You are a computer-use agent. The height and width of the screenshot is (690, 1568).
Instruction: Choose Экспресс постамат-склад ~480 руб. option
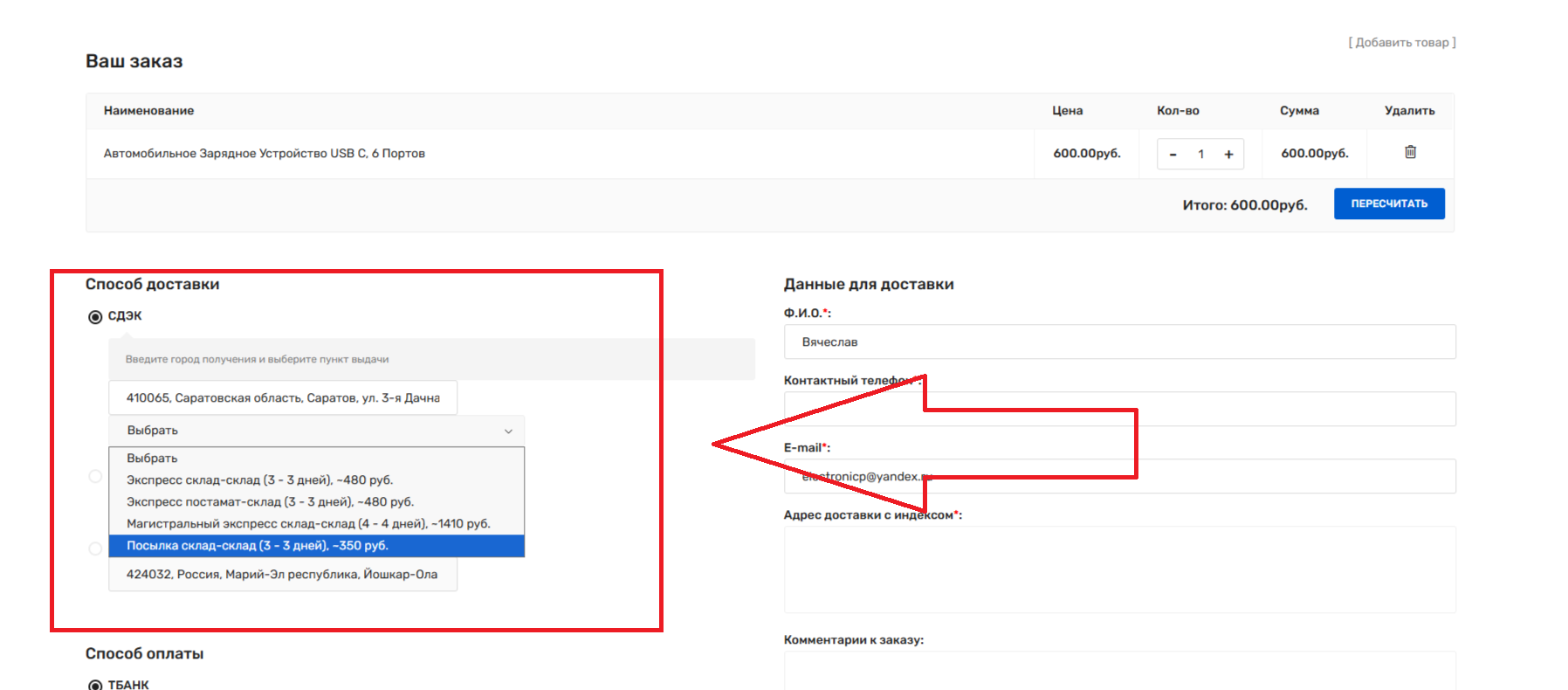[270, 502]
